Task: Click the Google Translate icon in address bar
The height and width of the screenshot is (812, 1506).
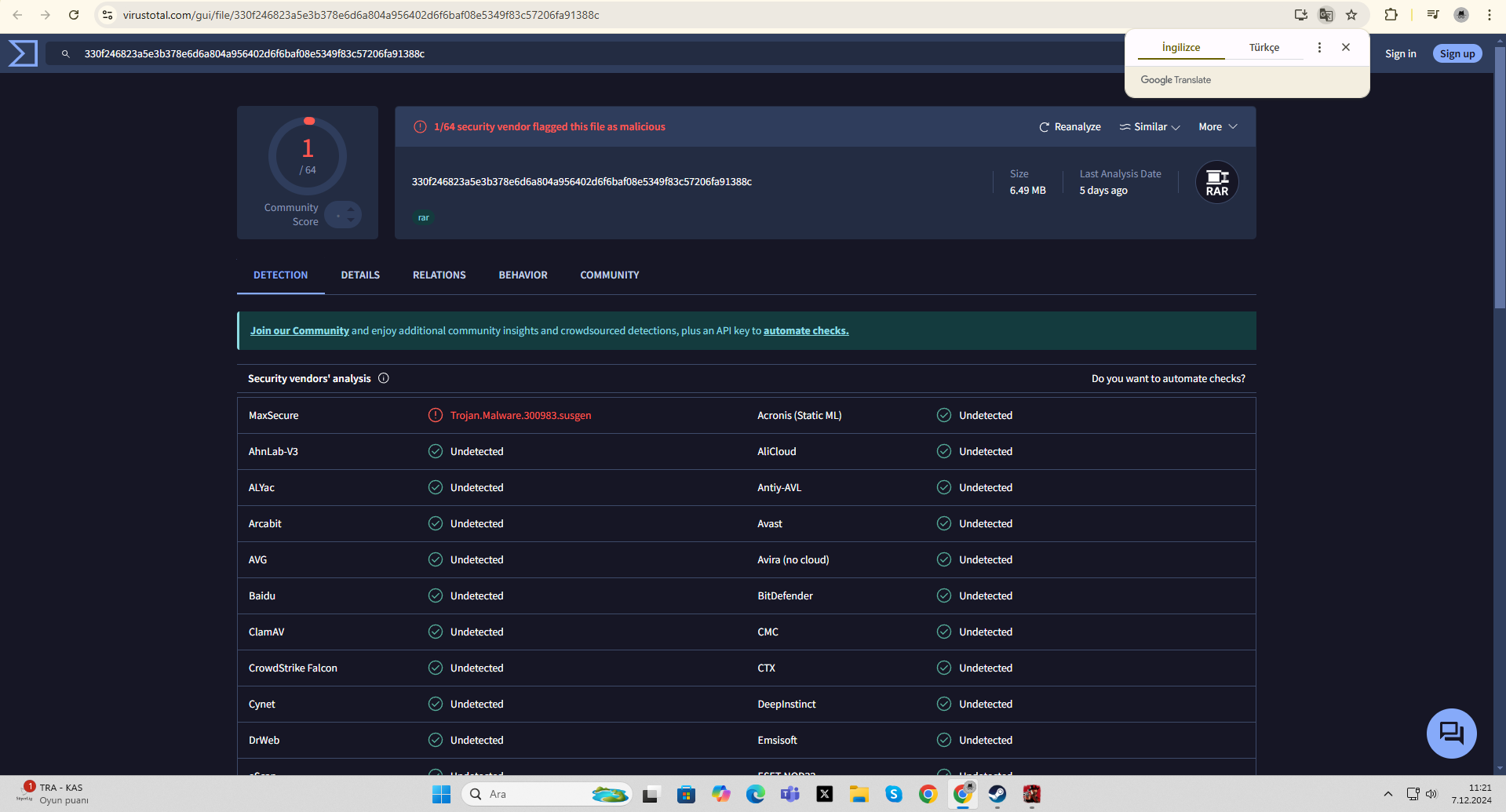Action: (x=1326, y=15)
